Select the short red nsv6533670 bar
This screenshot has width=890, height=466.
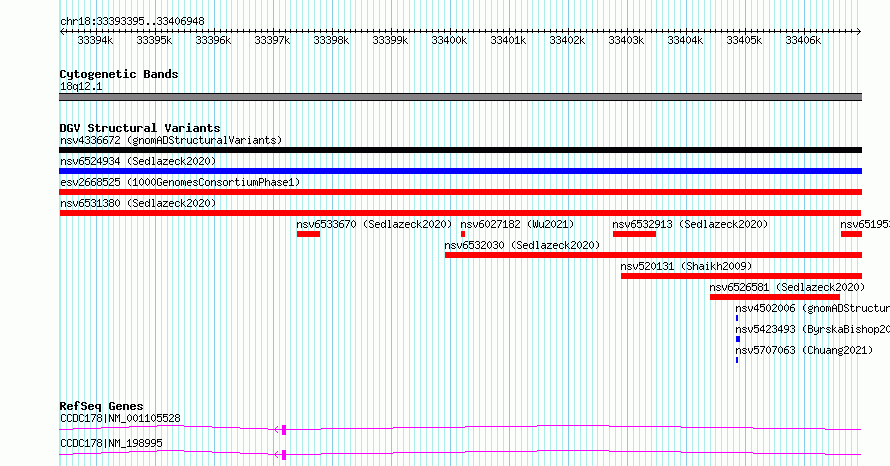pos(308,234)
